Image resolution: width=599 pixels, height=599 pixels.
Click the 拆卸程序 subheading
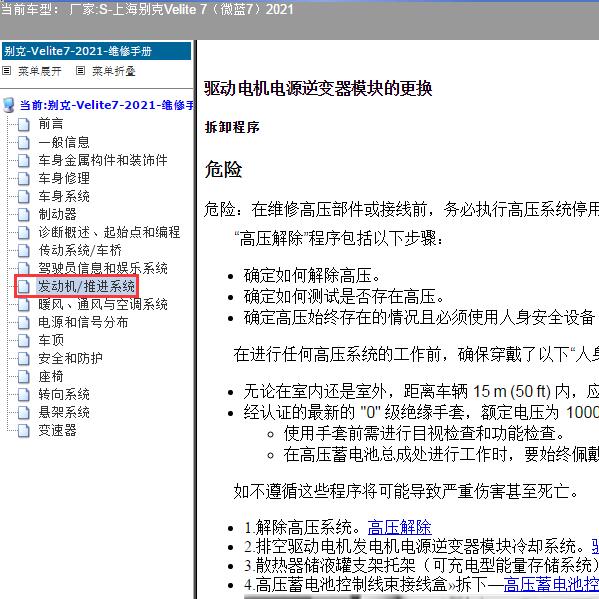(232, 127)
